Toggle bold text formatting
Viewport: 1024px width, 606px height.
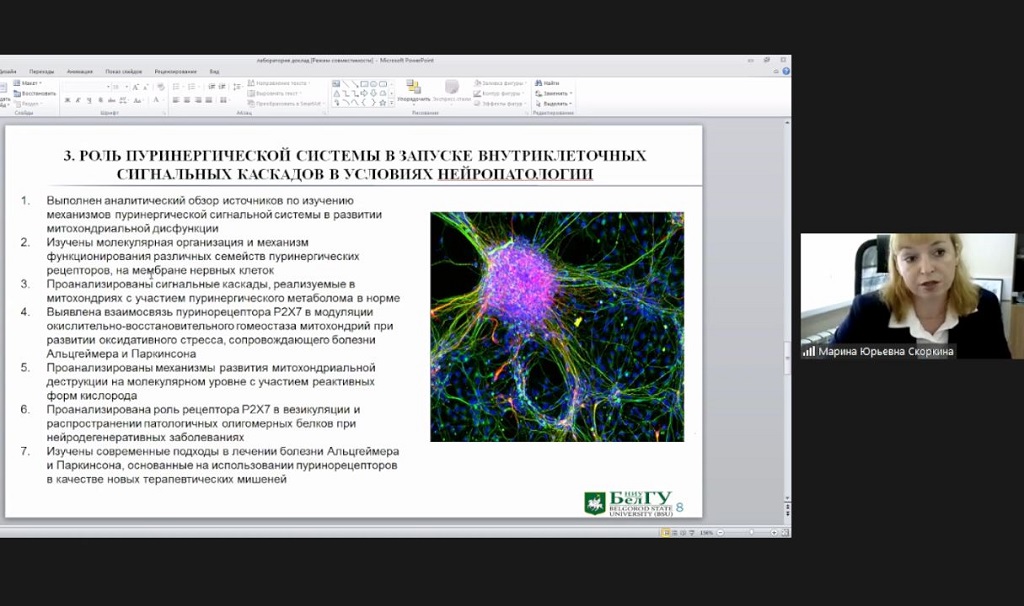tap(67, 100)
